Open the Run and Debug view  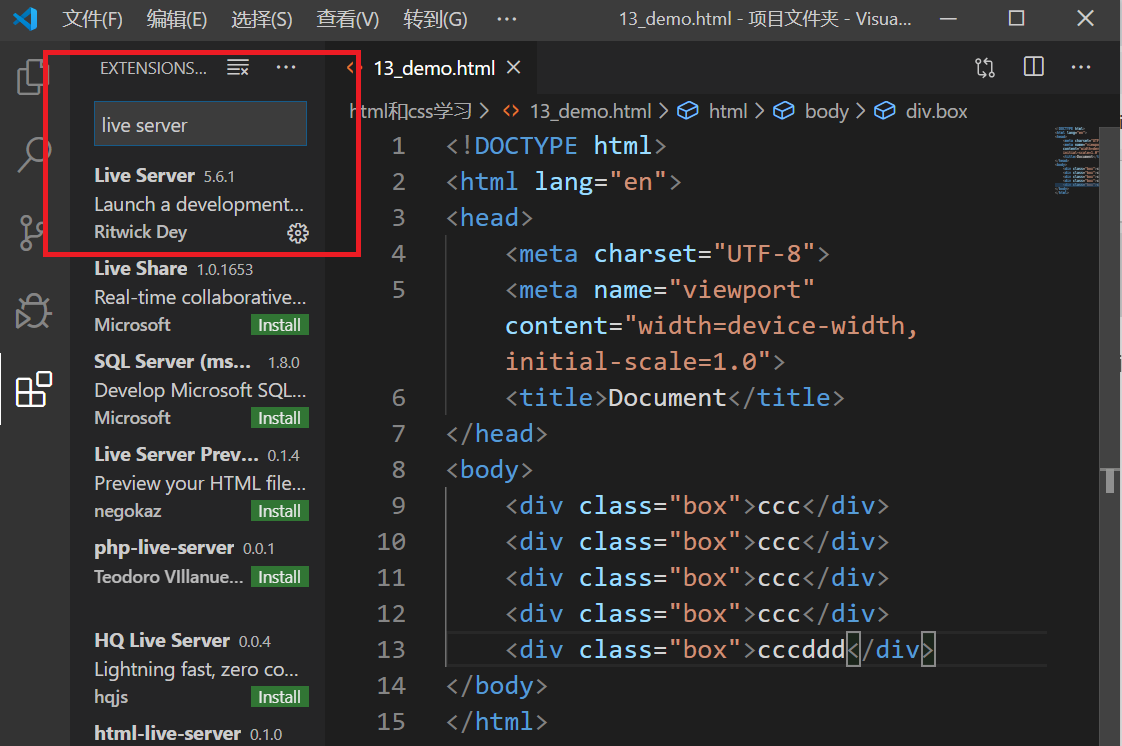(x=33, y=311)
